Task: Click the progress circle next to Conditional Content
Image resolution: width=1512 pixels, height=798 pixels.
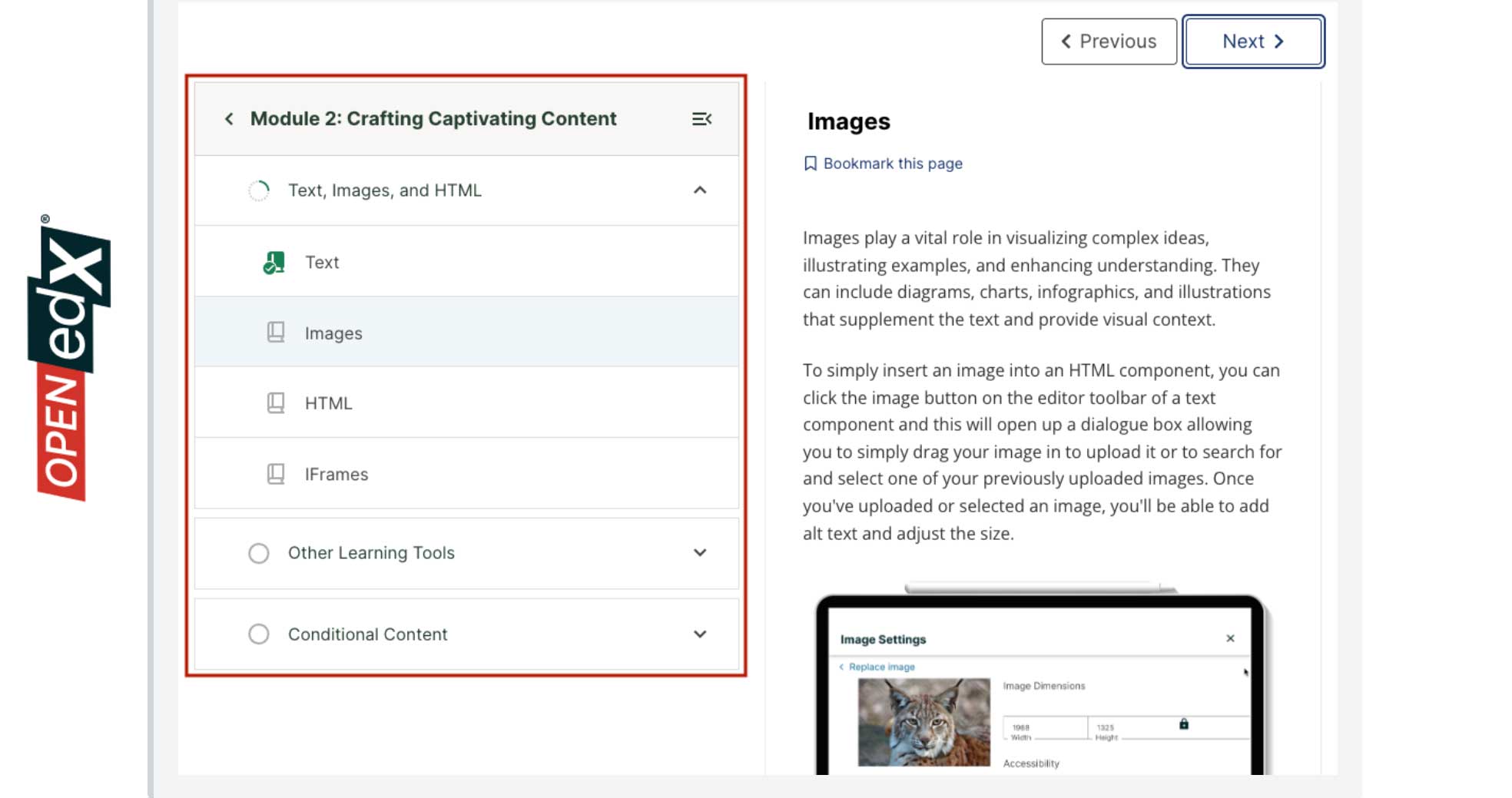Action: pos(259,634)
